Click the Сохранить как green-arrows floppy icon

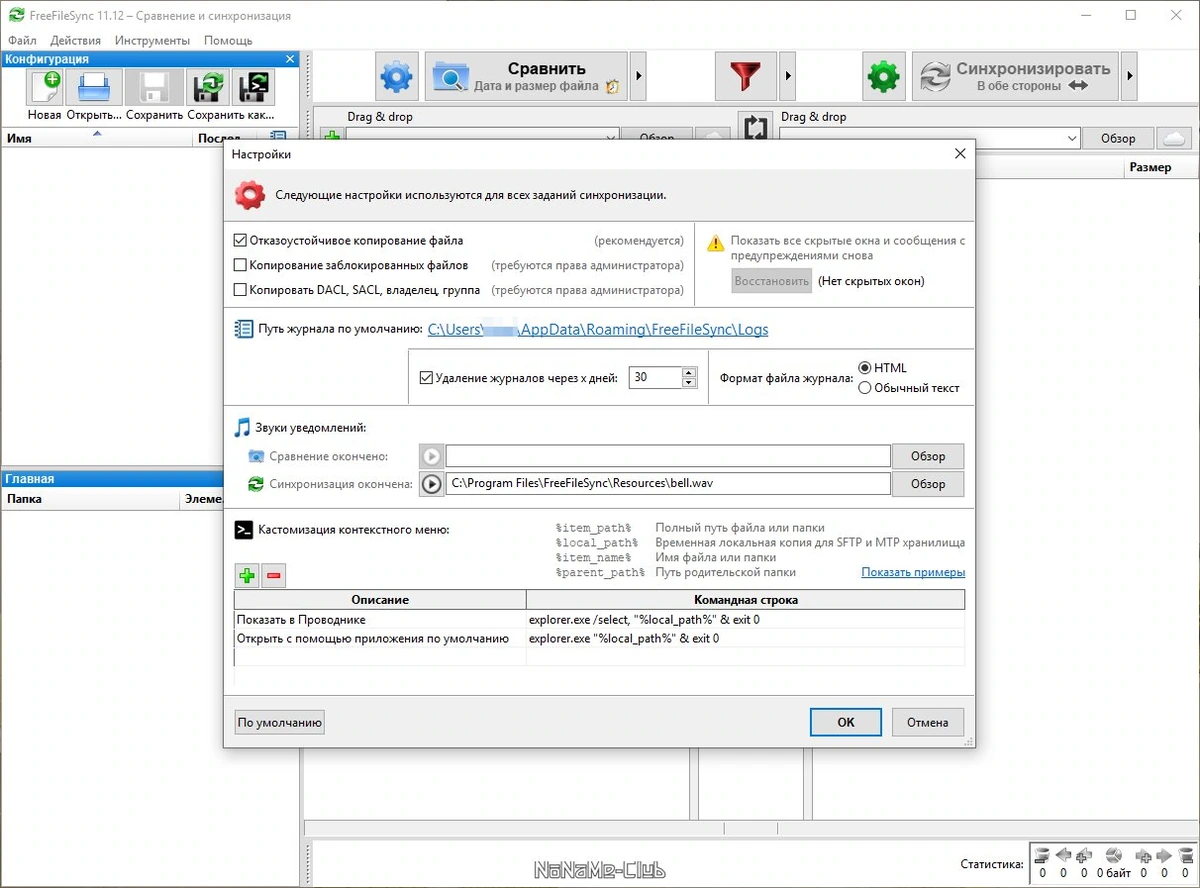(209, 88)
